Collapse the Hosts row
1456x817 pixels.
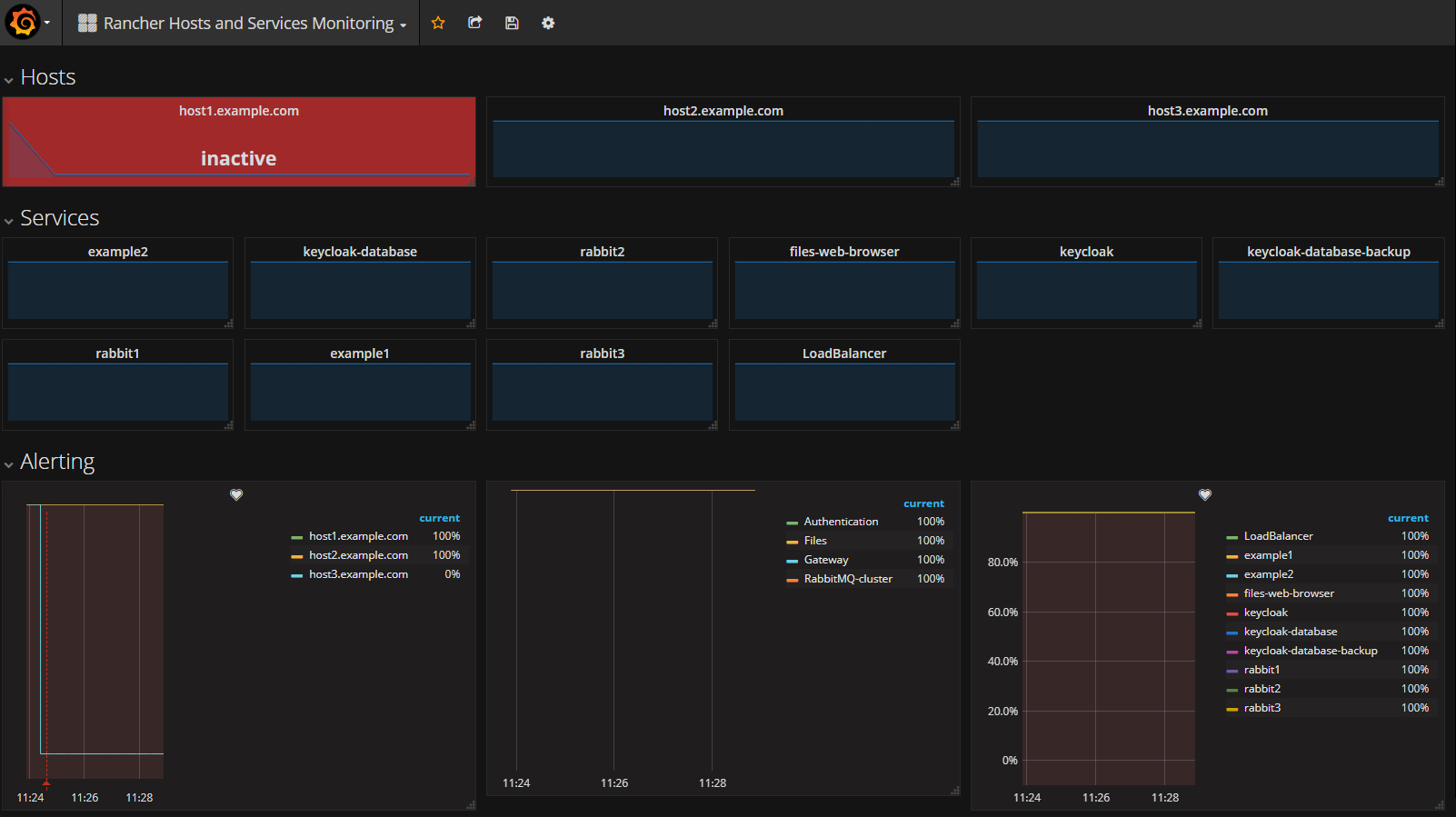point(47,78)
